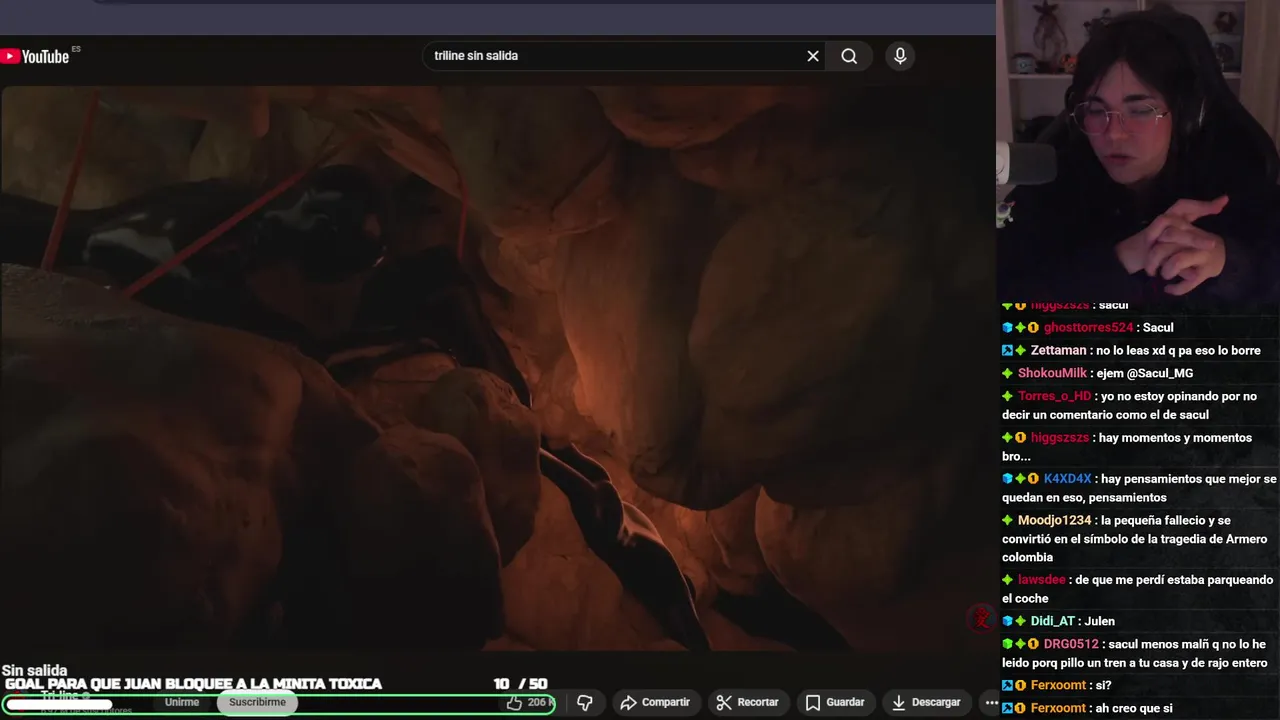This screenshot has height=720, width=1280.
Task: Click chat username ShokouMilk
Action: (x=1052, y=373)
